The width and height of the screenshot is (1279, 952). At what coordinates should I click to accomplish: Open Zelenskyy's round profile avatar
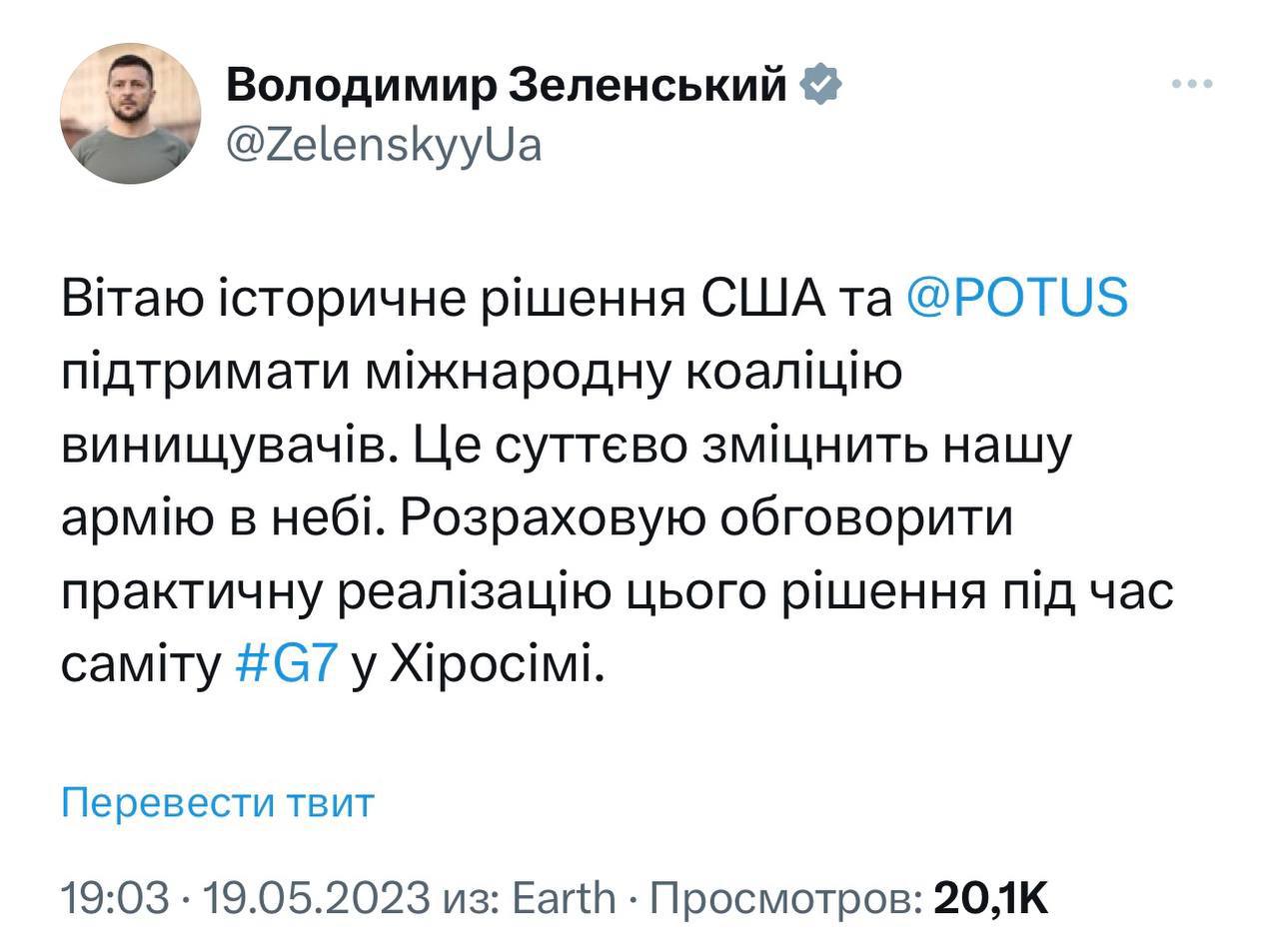pyautogui.click(x=131, y=113)
